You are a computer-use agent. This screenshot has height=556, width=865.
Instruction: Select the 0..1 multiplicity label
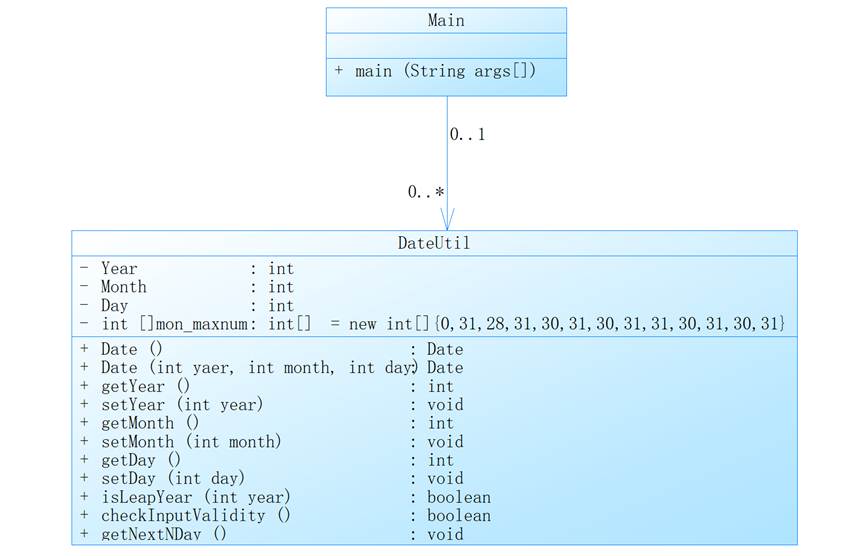pos(467,134)
